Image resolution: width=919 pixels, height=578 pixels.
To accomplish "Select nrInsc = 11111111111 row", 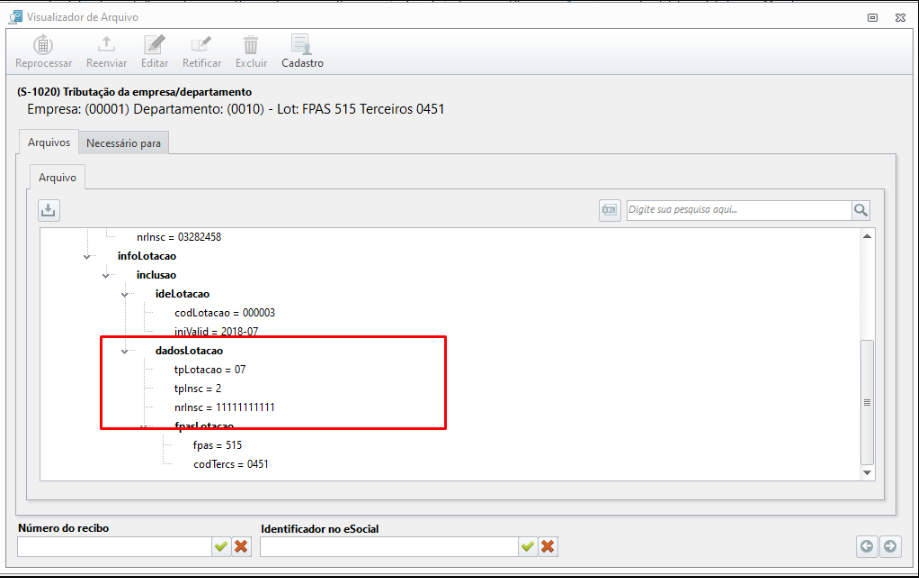I will tap(224, 407).
